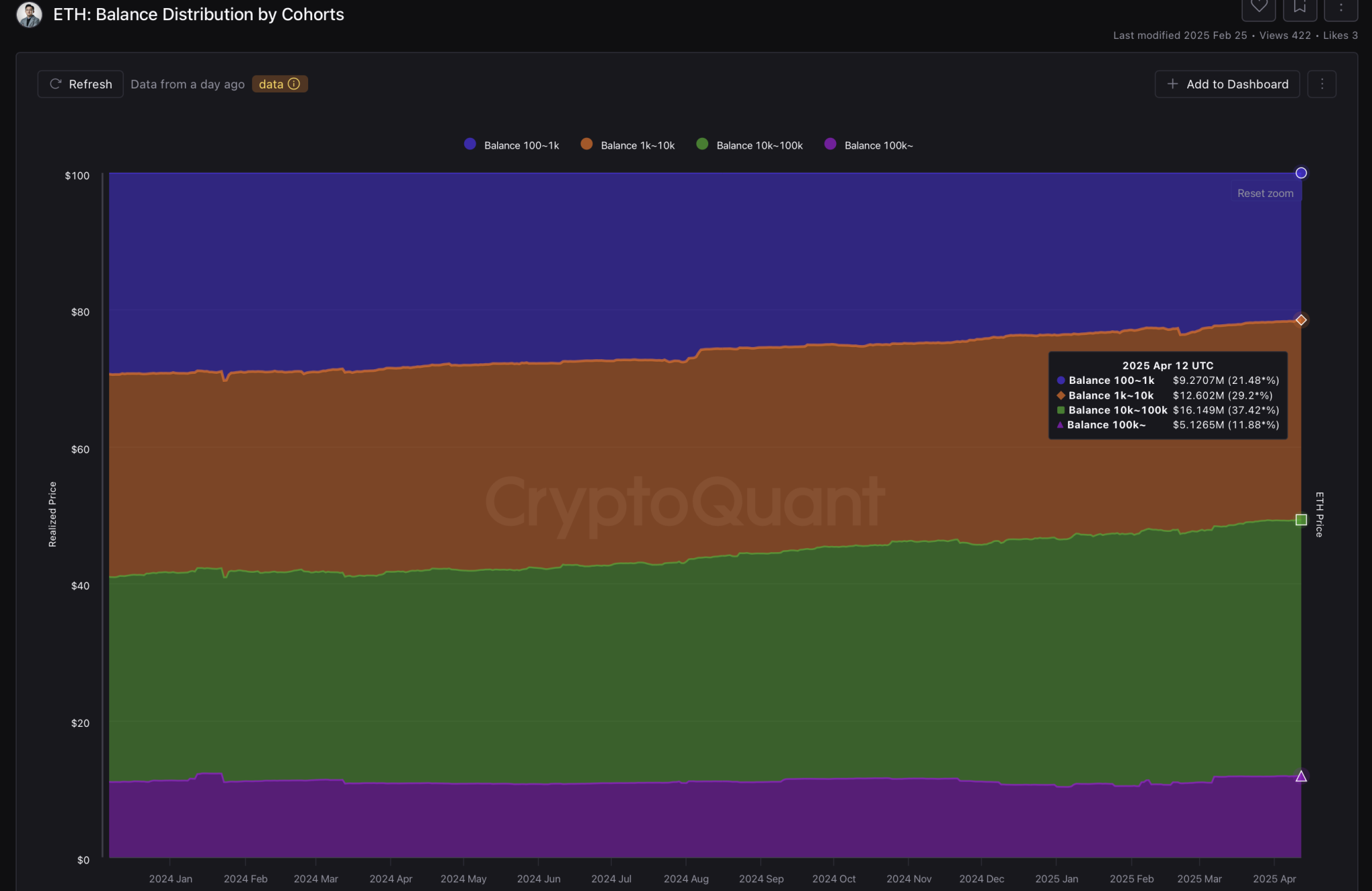Bookmark this chart
This screenshot has width=1372, height=891.
(x=1300, y=7)
